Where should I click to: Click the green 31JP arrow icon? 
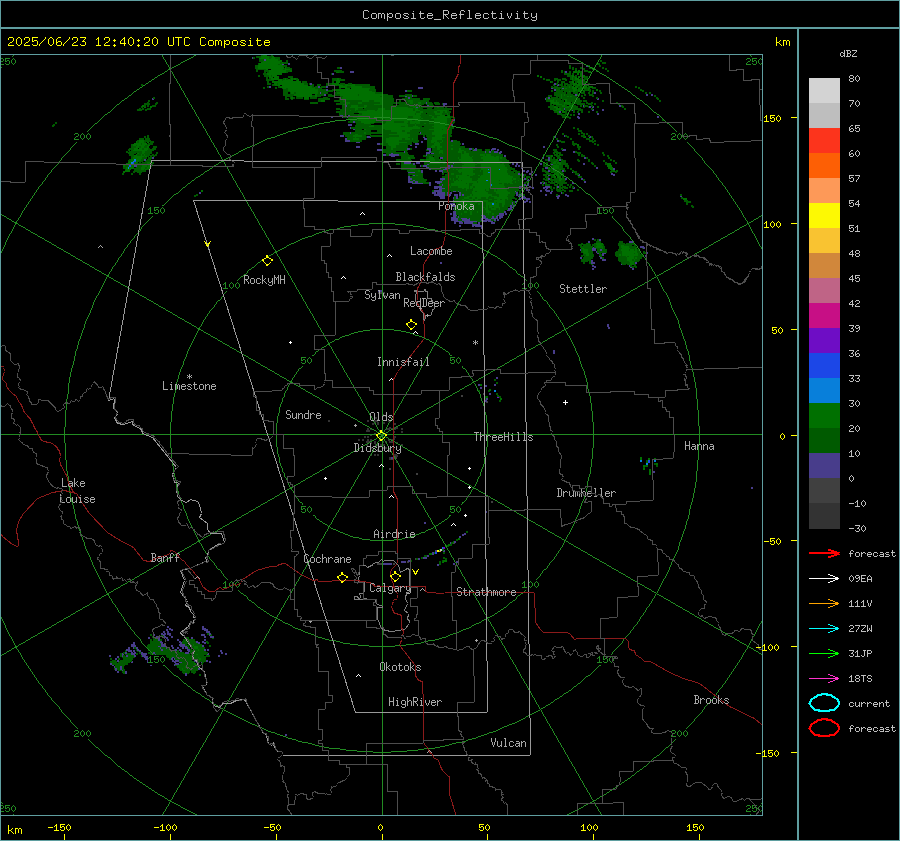pyautogui.click(x=824, y=653)
